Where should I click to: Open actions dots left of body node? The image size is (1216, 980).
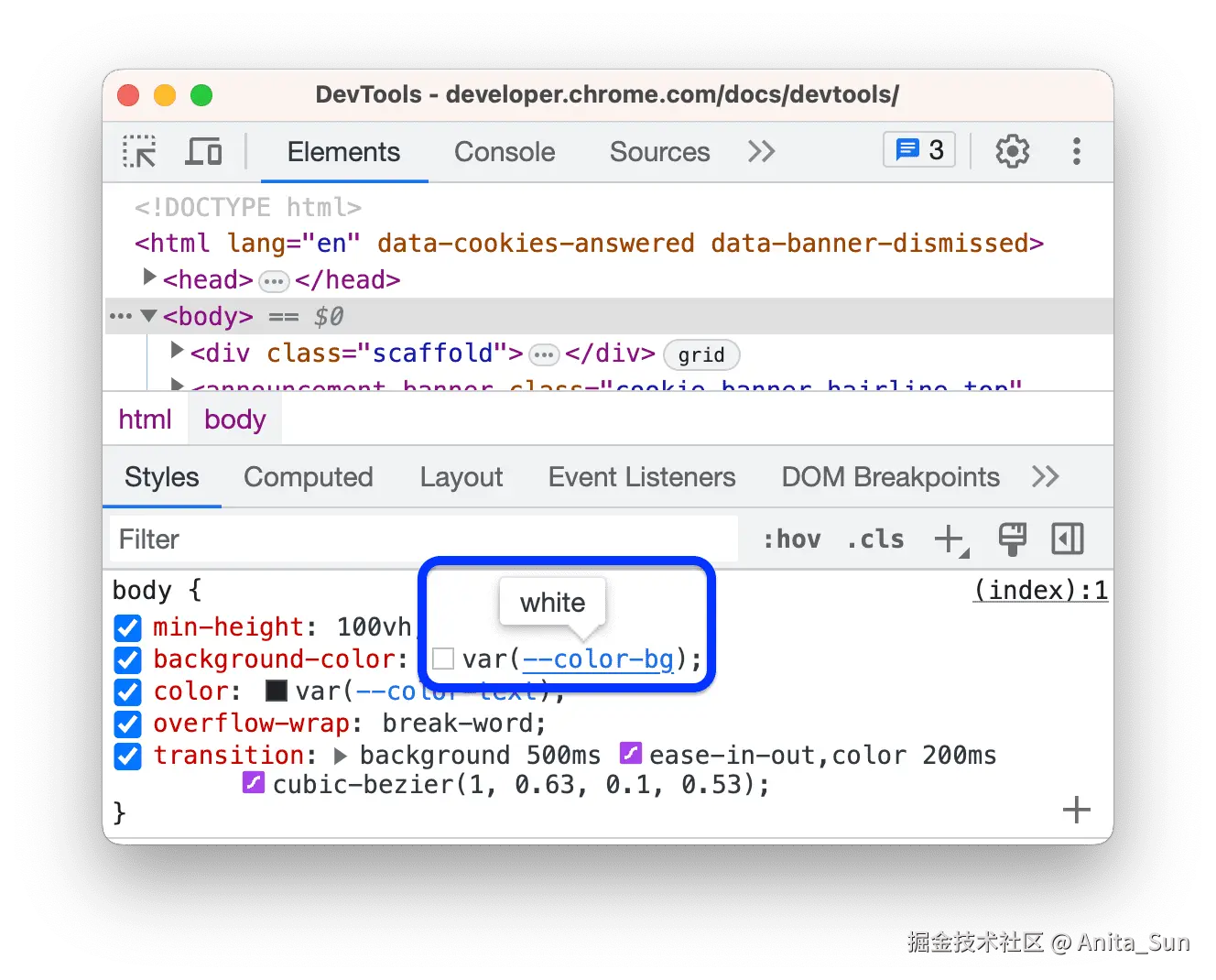tap(121, 317)
